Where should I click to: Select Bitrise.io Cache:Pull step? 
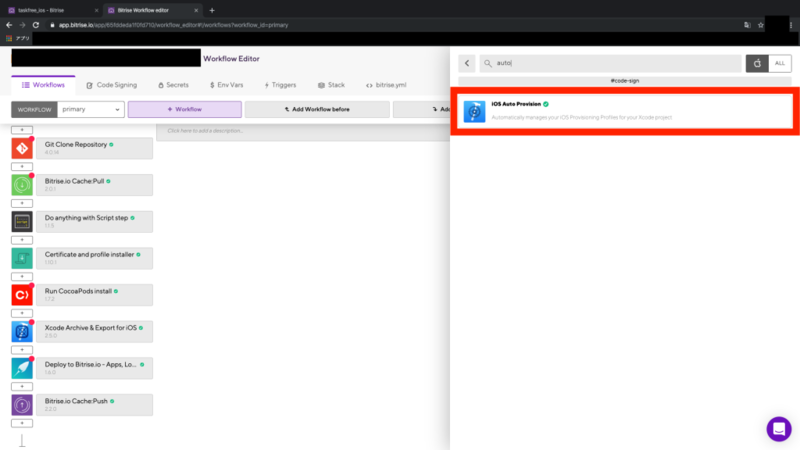point(94,185)
